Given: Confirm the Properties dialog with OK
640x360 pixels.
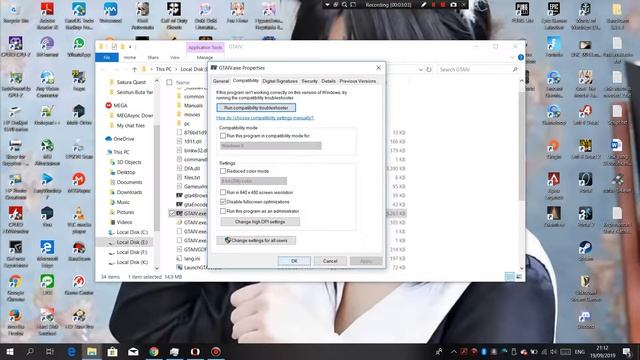Looking at the screenshot, I should point(294,261).
